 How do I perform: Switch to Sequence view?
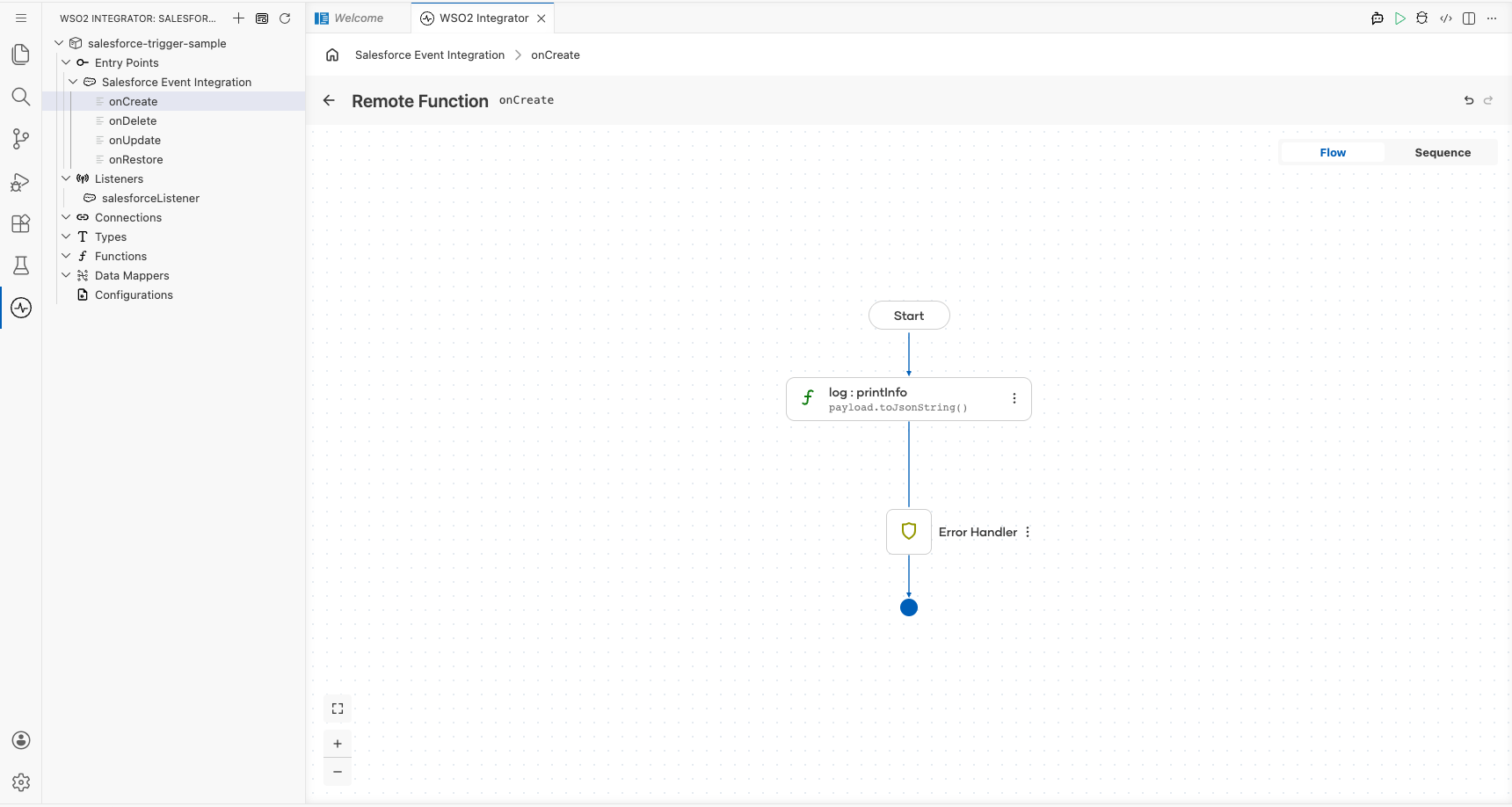click(x=1443, y=152)
